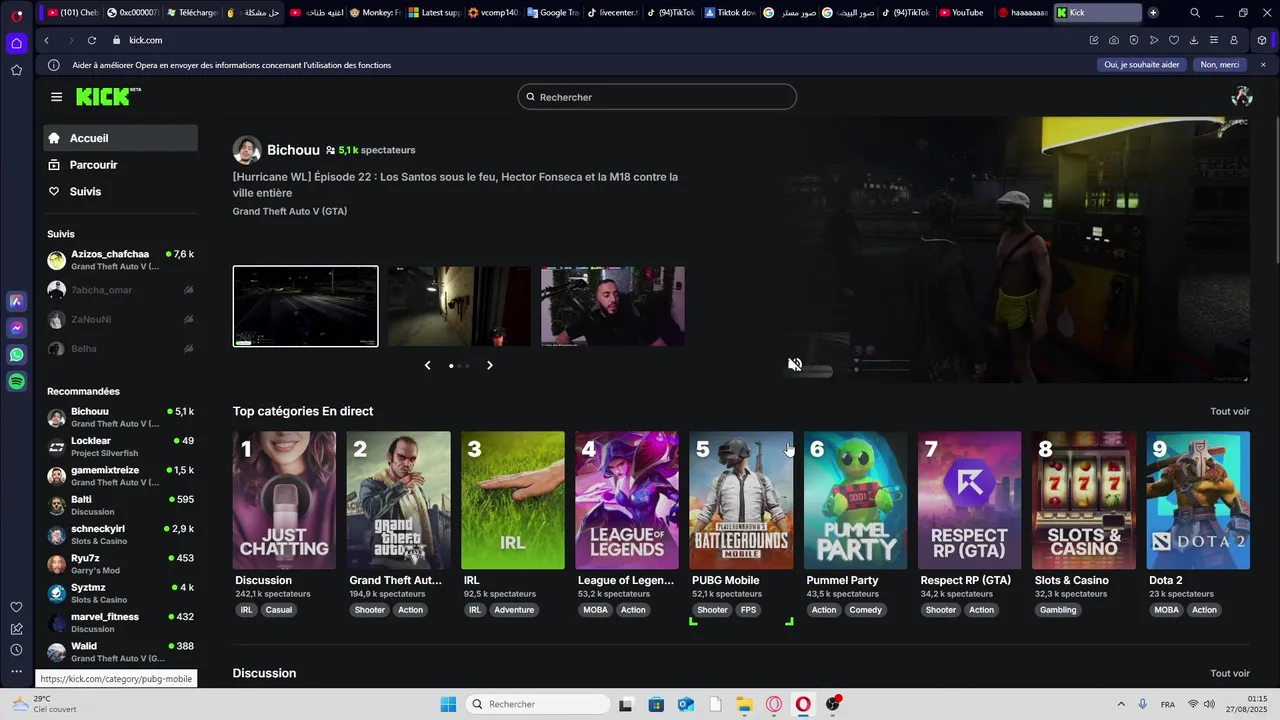Show previous featured streams carousel arrow

[427, 366]
